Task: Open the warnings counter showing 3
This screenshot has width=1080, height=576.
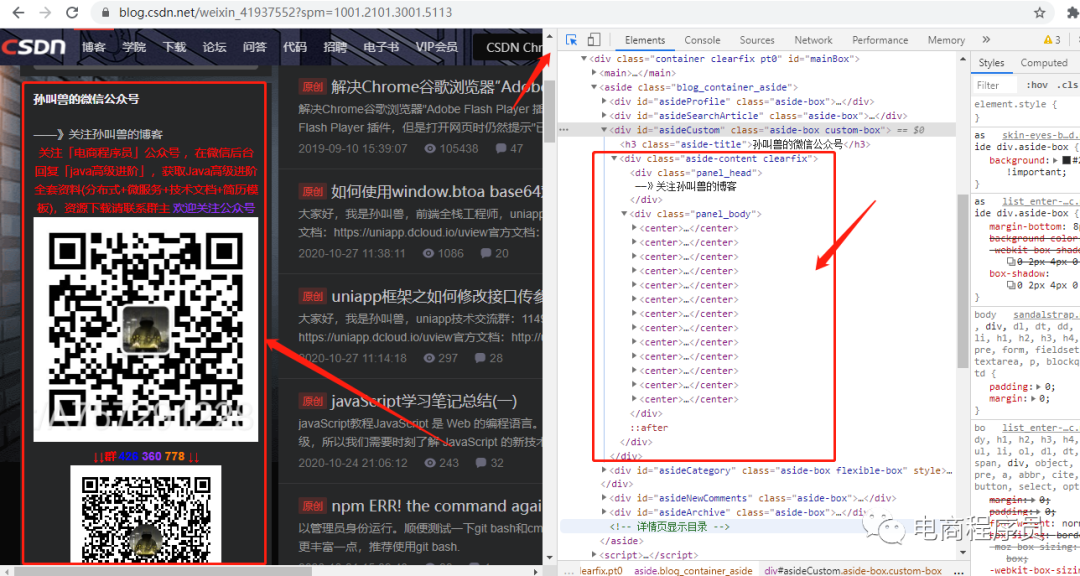Action: pyautogui.click(x=1052, y=40)
